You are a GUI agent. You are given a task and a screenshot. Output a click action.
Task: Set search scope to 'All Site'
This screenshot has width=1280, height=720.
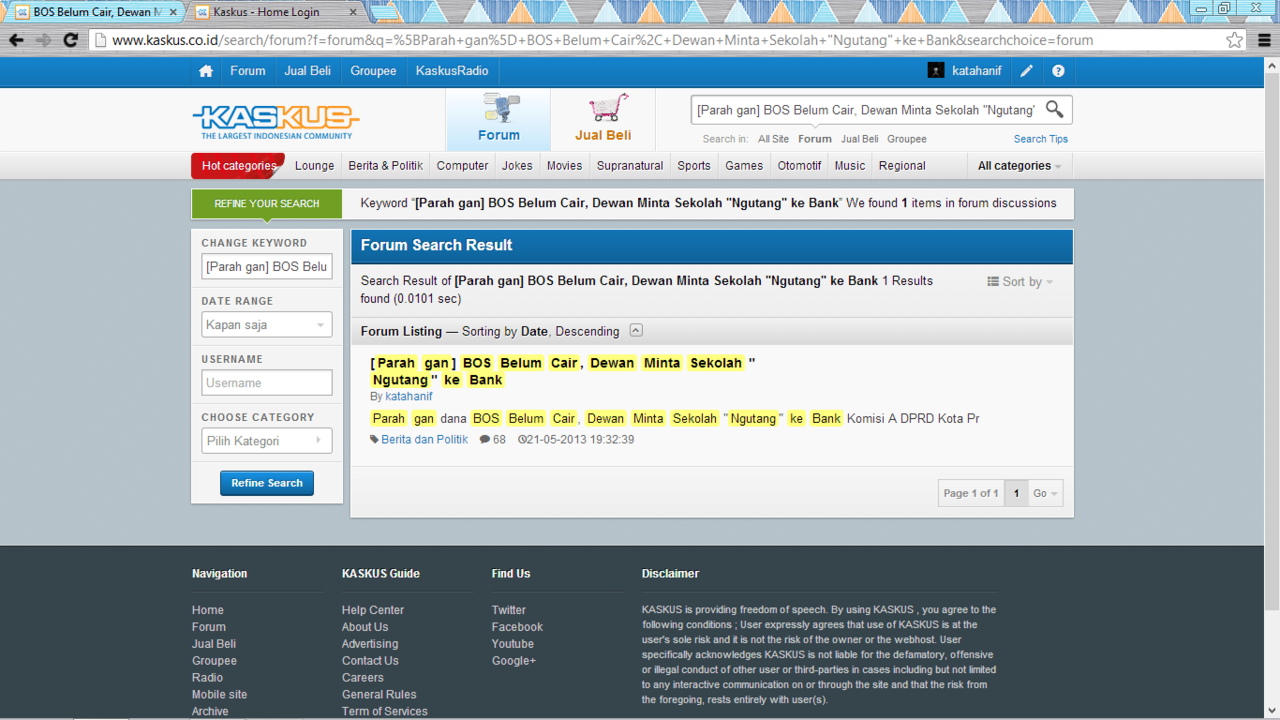(x=773, y=139)
